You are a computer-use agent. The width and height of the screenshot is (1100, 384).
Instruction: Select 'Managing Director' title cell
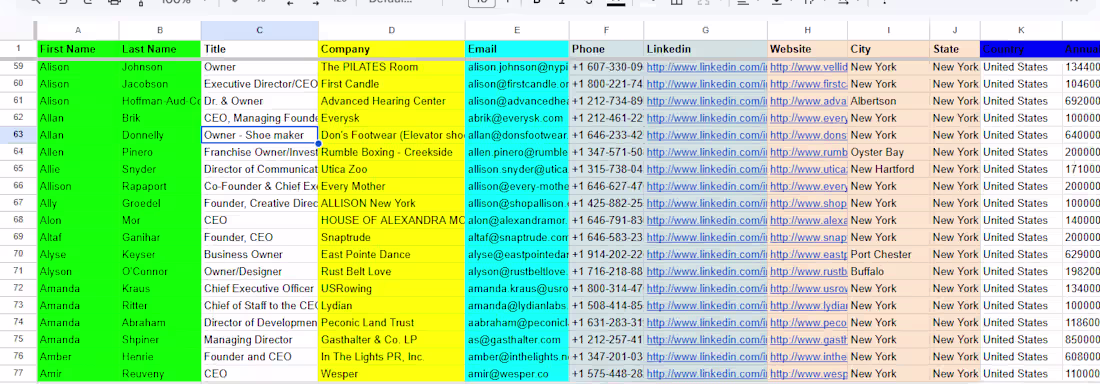pyautogui.click(x=260, y=340)
